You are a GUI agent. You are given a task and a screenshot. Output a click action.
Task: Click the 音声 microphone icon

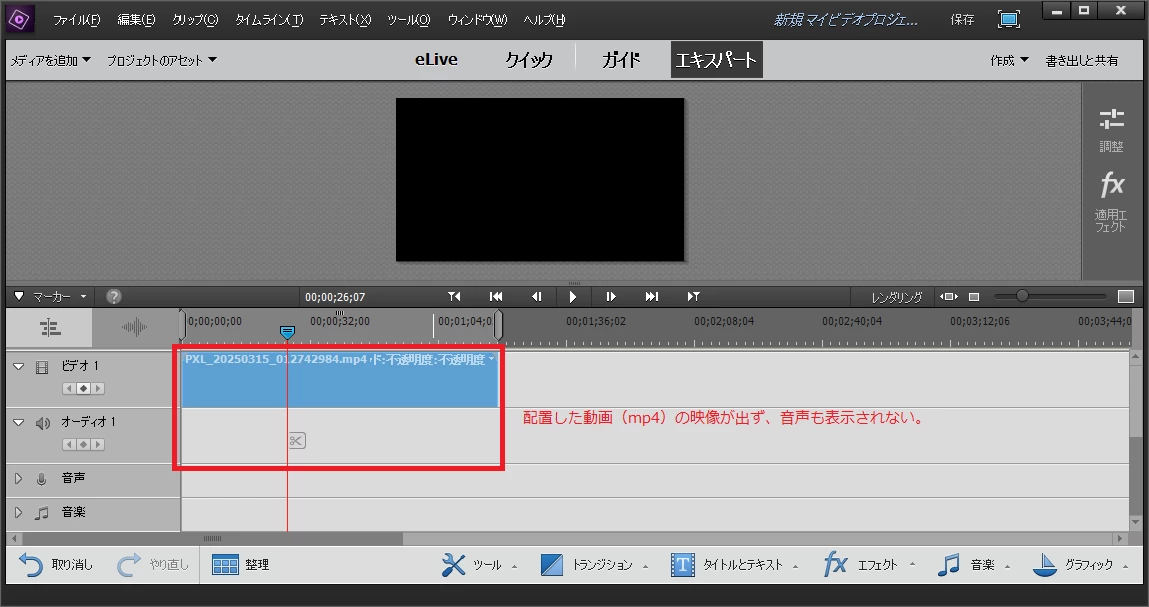coord(42,479)
